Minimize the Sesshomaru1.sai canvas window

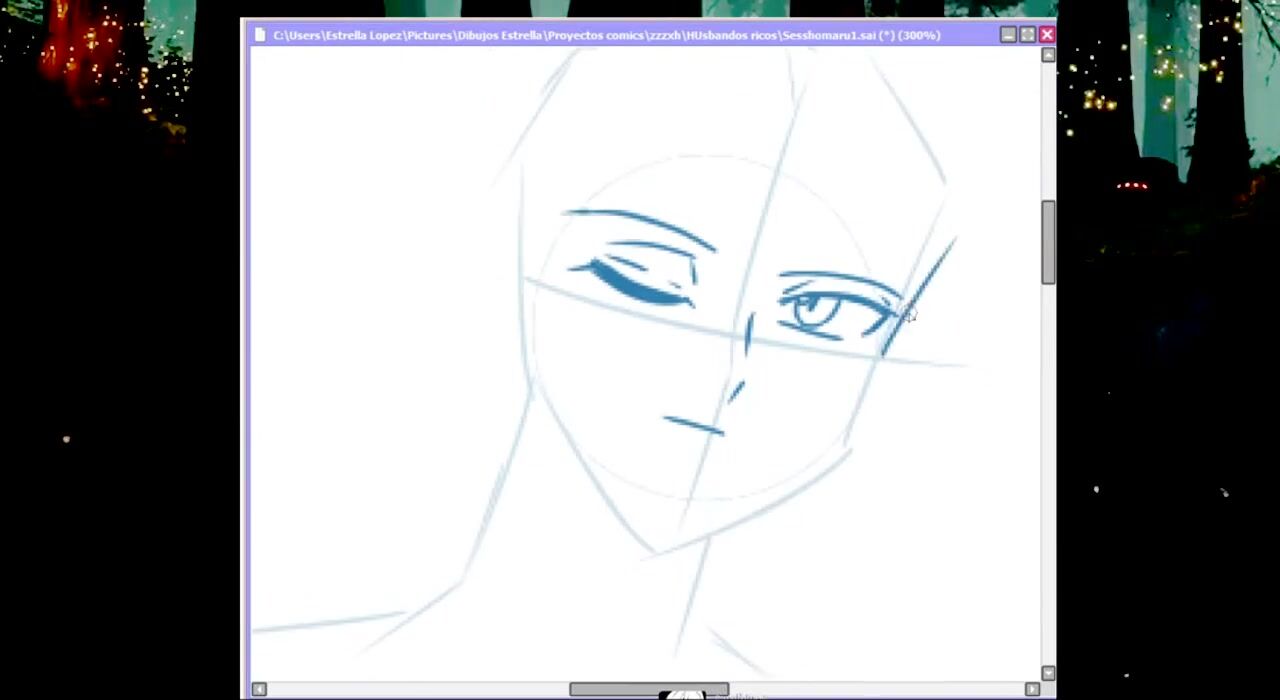coord(1008,35)
